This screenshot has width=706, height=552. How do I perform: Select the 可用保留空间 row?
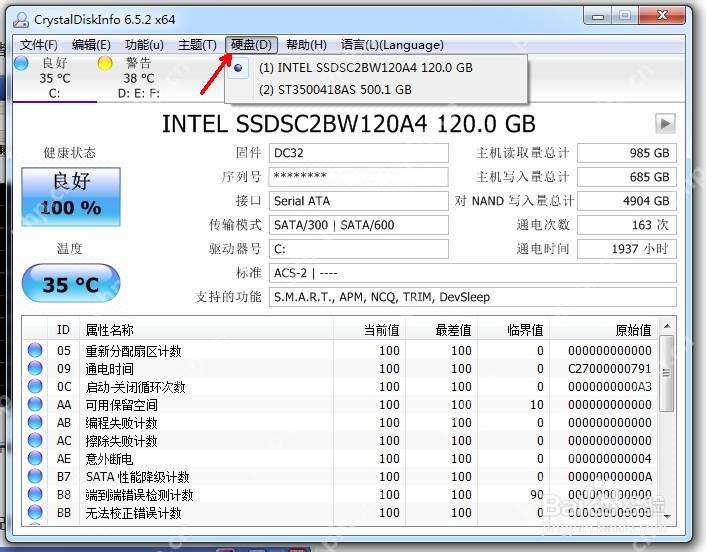(x=340, y=404)
